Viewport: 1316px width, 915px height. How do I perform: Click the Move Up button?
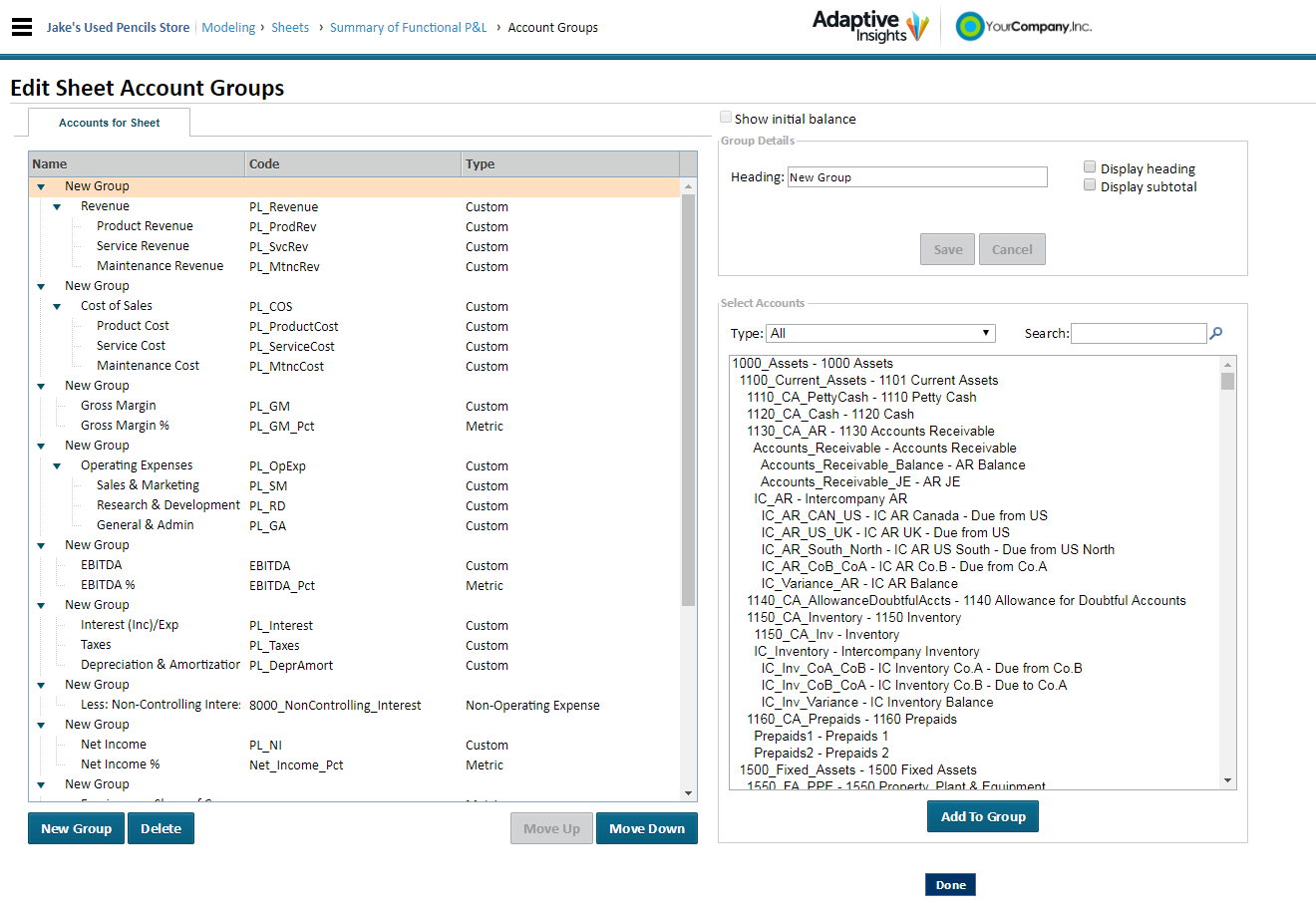pos(551,828)
